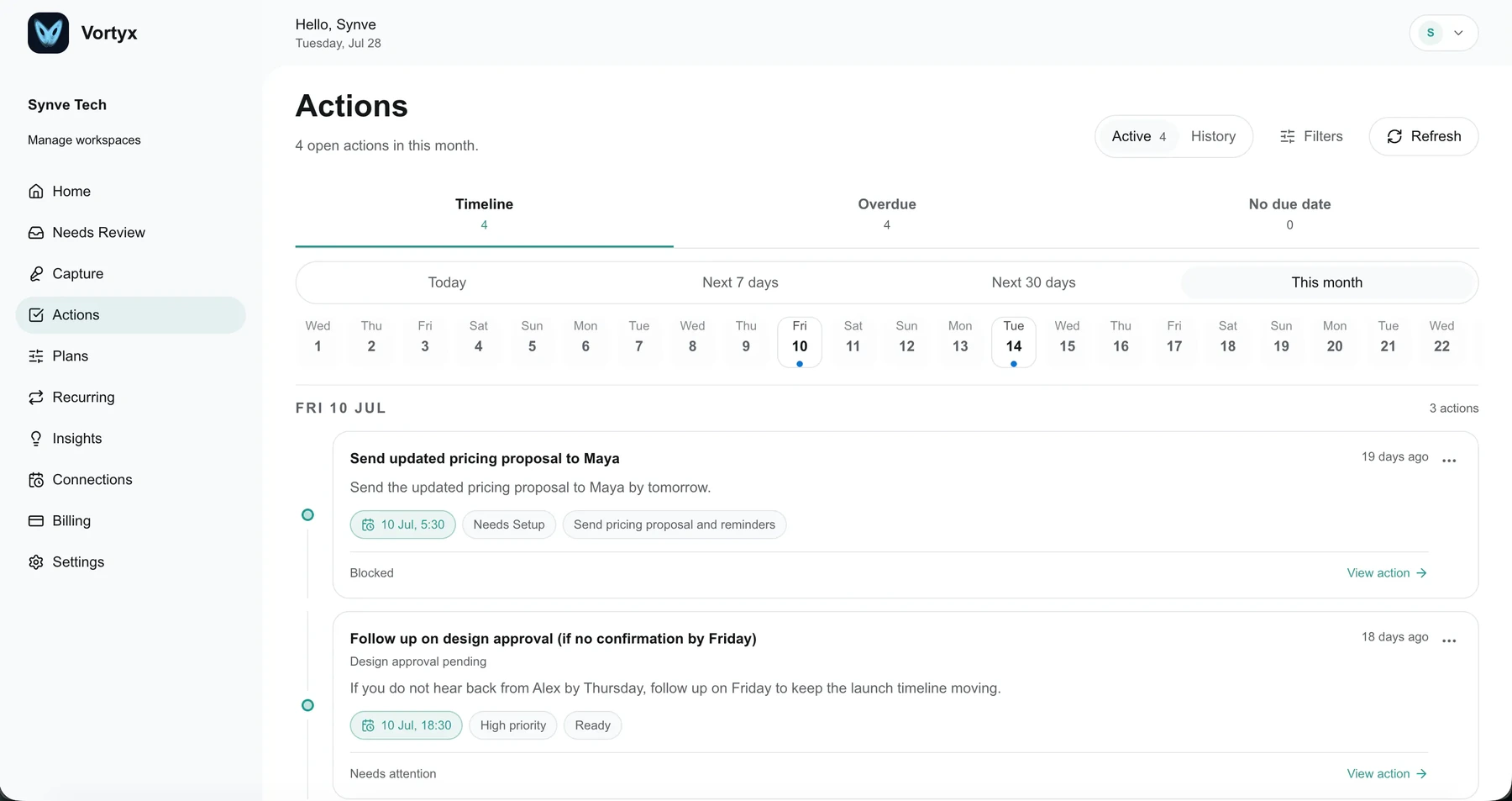The image size is (1512, 801).
Task: Click the Needs Review inbox icon
Action: click(36, 233)
